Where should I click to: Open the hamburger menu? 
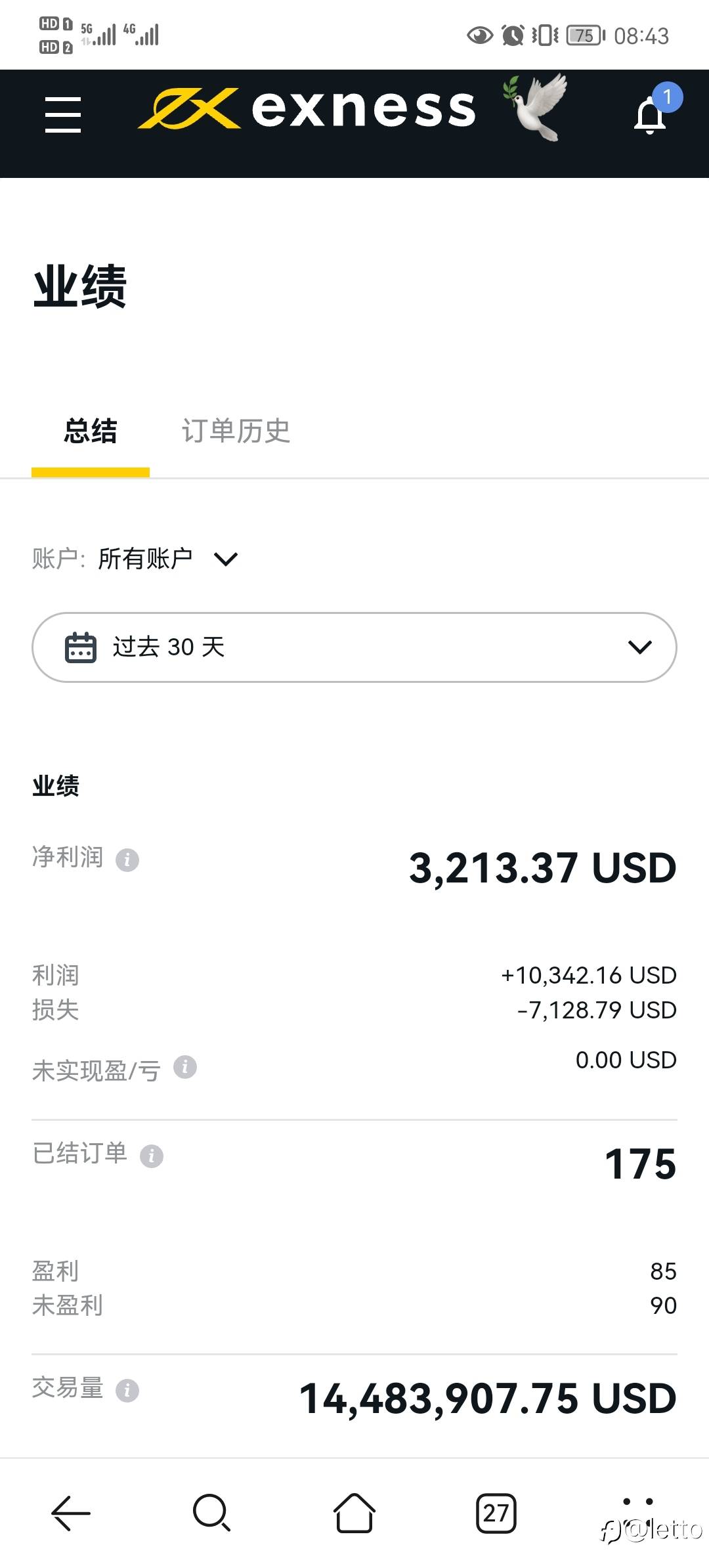pyautogui.click(x=63, y=115)
